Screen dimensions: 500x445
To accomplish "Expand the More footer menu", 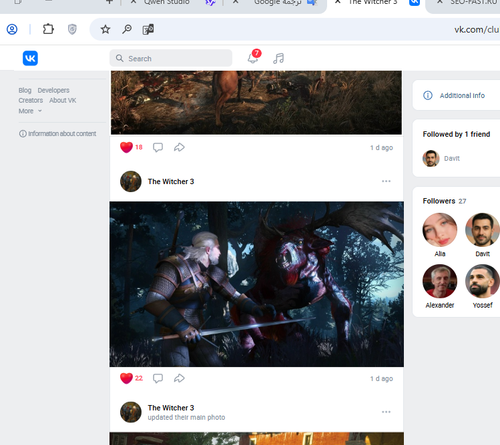I will [x=30, y=111].
